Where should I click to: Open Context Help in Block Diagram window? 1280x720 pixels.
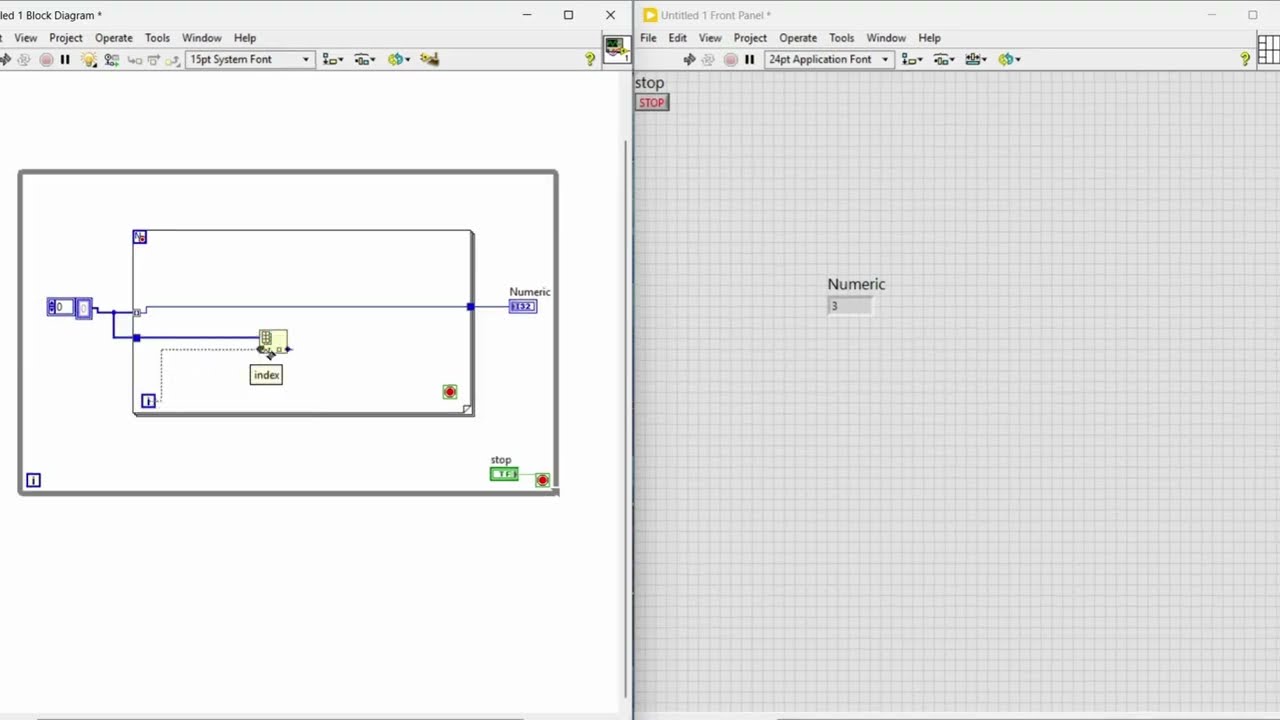(590, 60)
